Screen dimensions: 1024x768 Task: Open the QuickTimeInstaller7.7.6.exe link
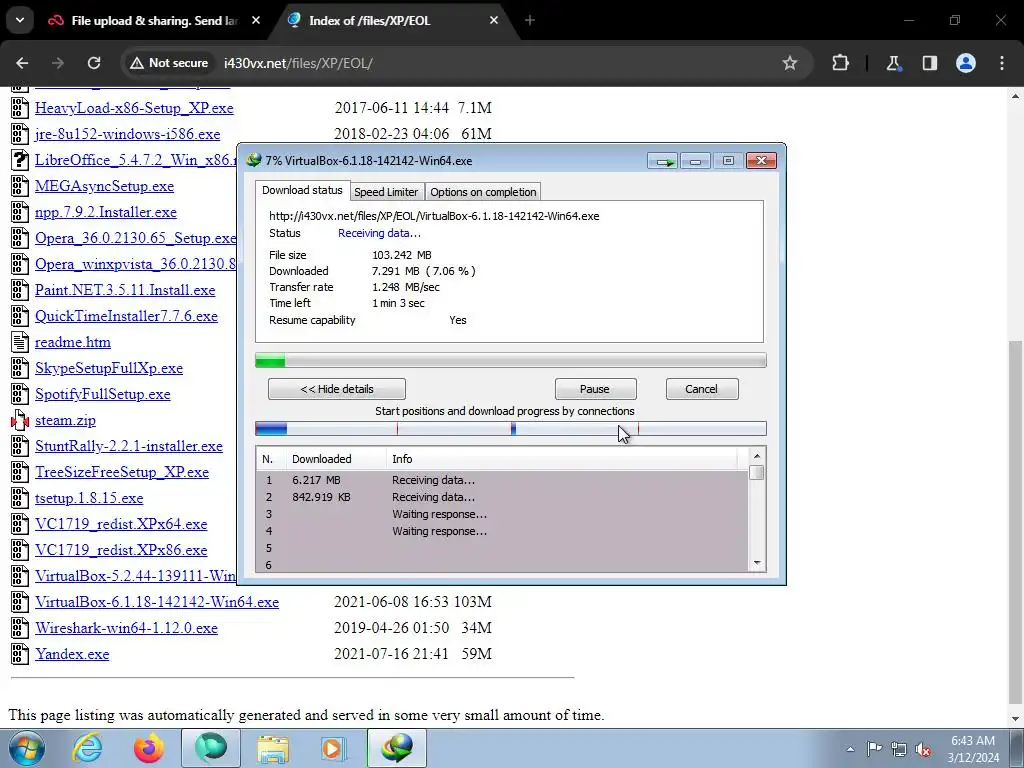(126, 316)
